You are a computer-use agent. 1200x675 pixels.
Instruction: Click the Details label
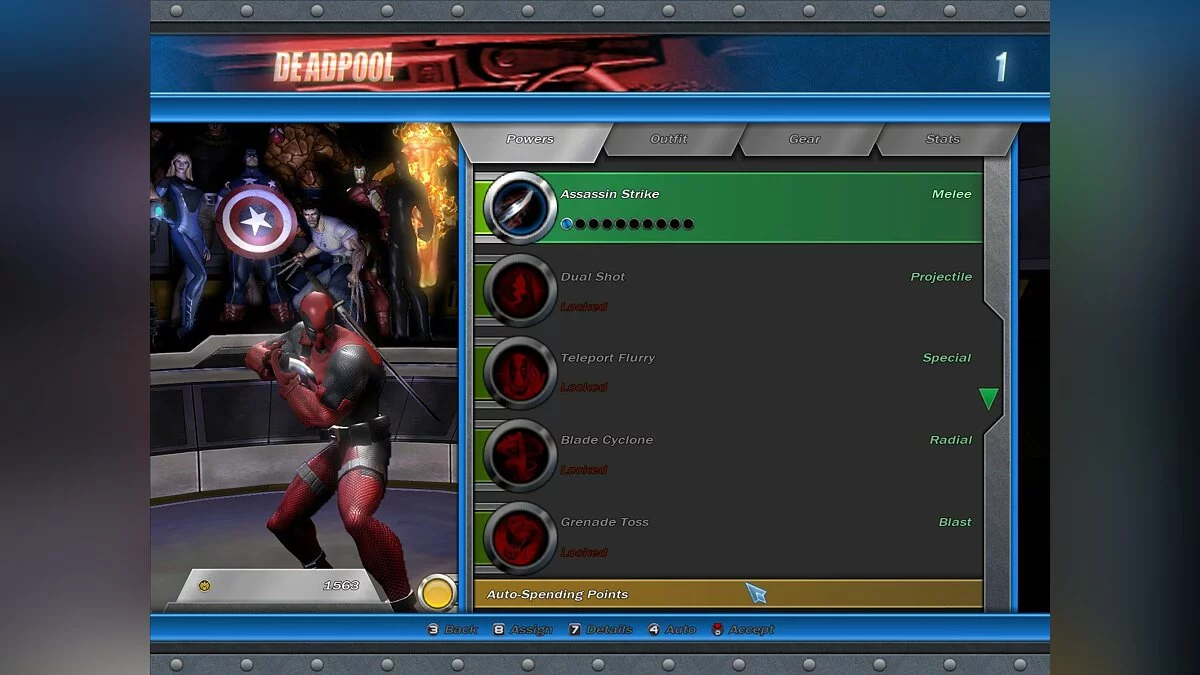[609, 629]
